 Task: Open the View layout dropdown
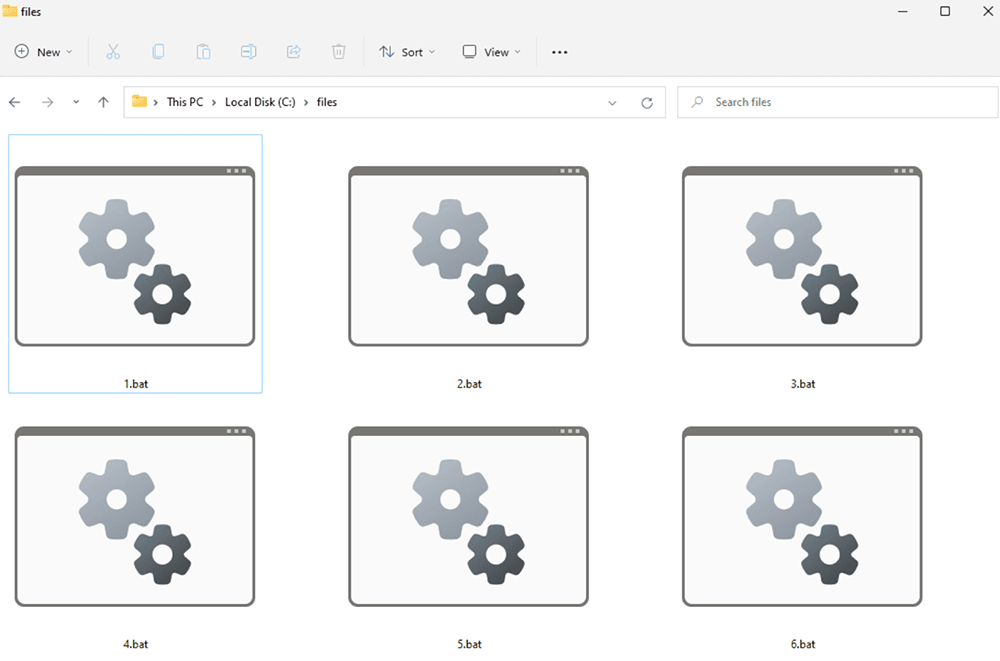[491, 52]
